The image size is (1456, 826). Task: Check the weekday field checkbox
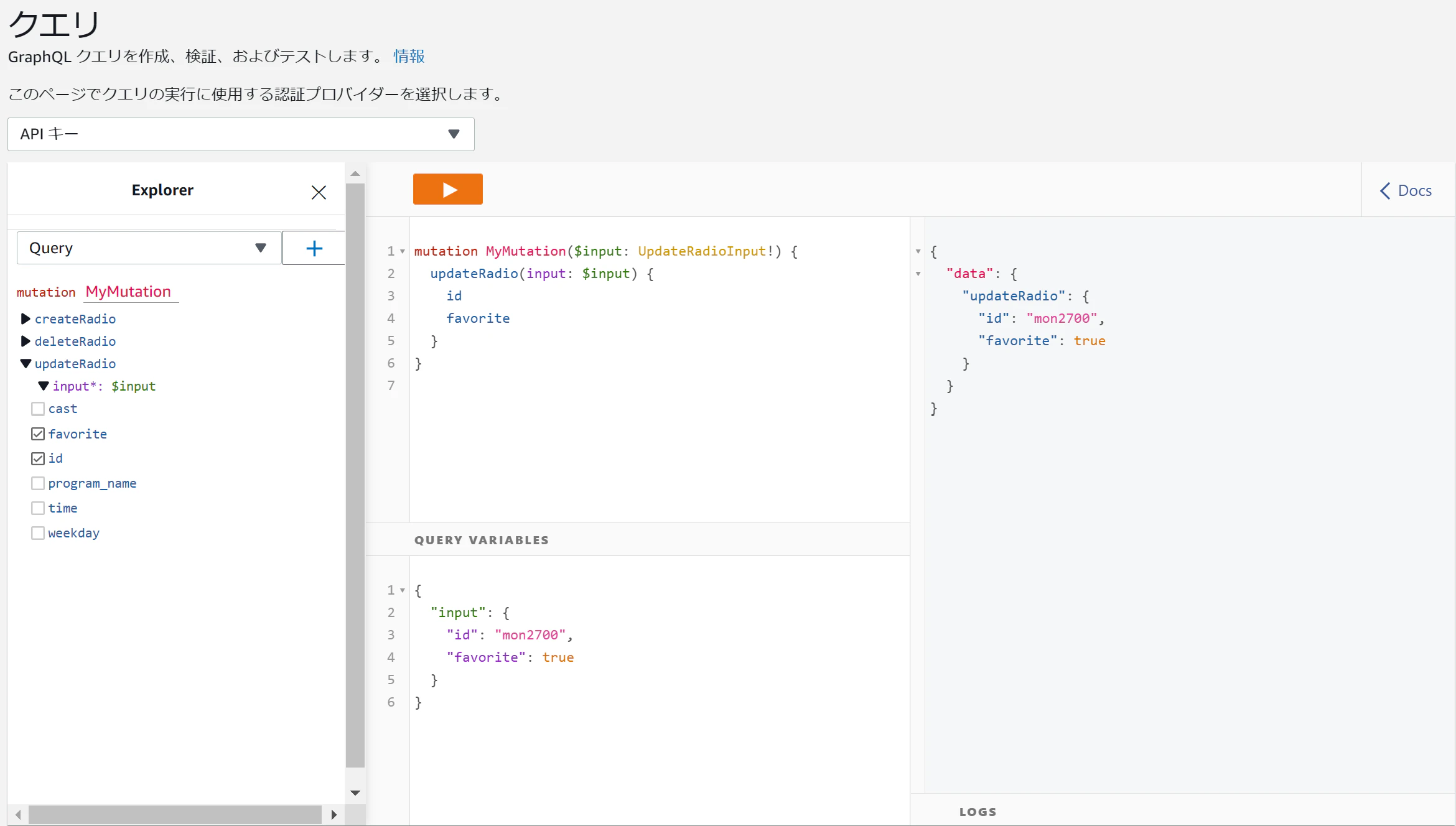[38, 533]
